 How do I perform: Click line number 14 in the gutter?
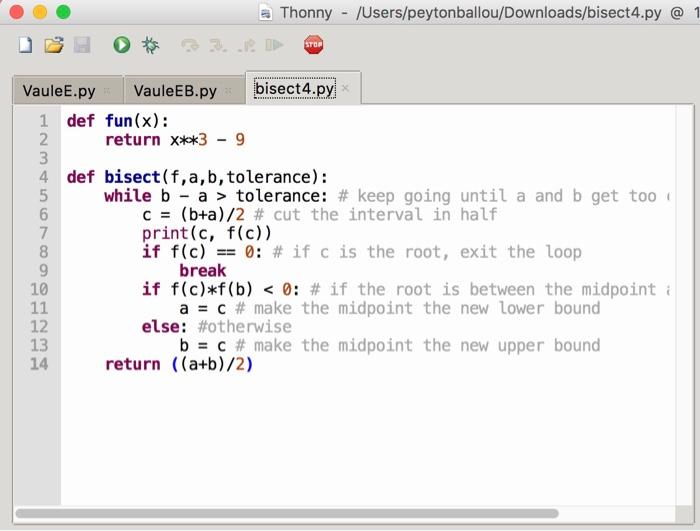point(39,364)
